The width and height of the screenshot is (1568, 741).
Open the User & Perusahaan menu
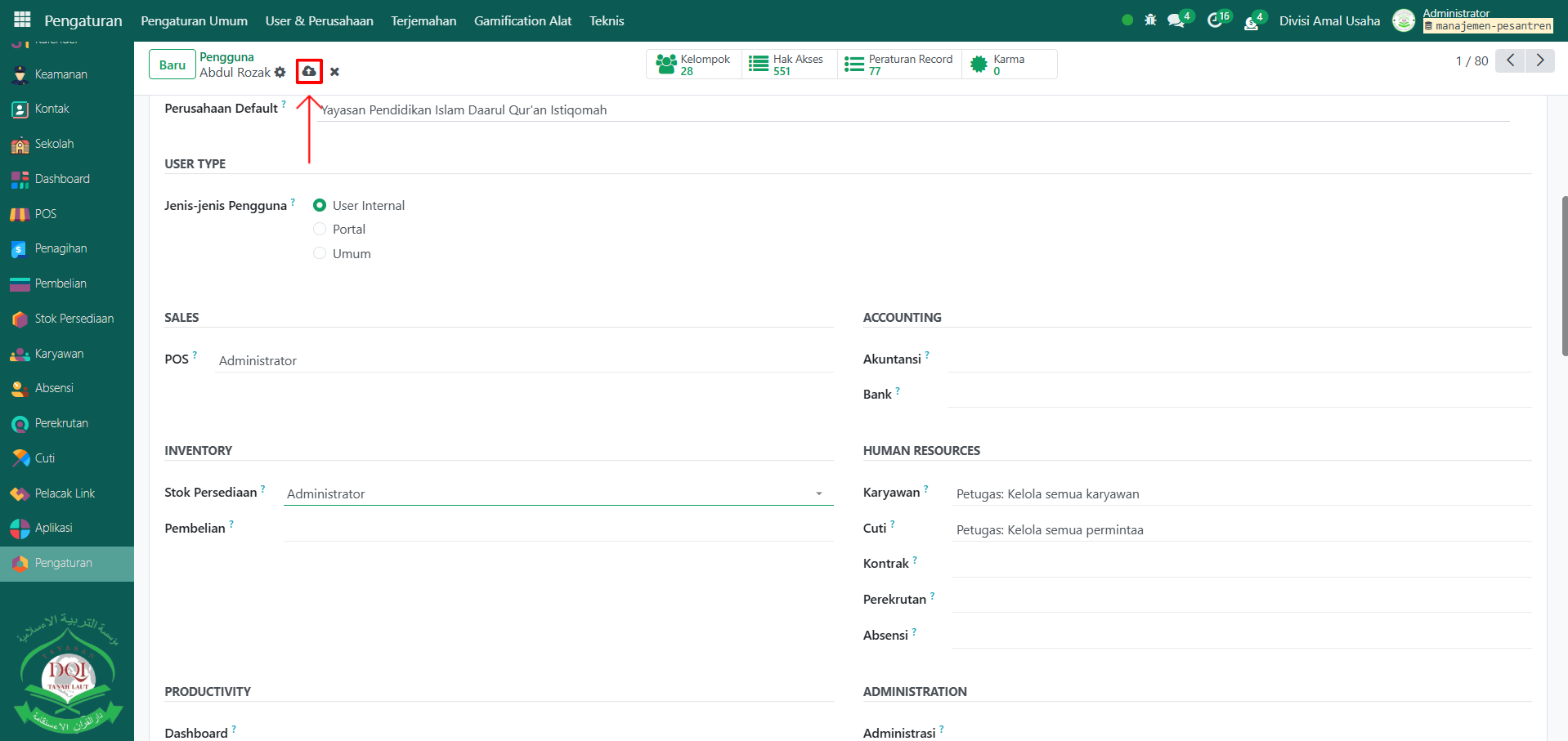319,21
